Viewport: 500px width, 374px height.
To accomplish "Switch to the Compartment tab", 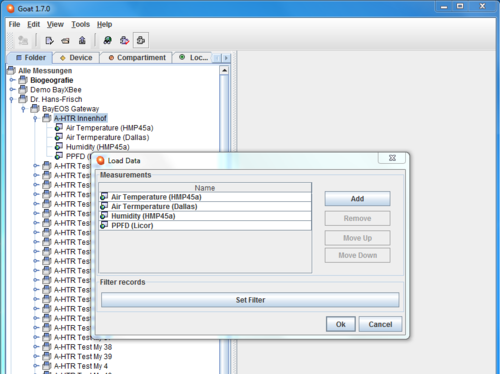I will pos(137,58).
